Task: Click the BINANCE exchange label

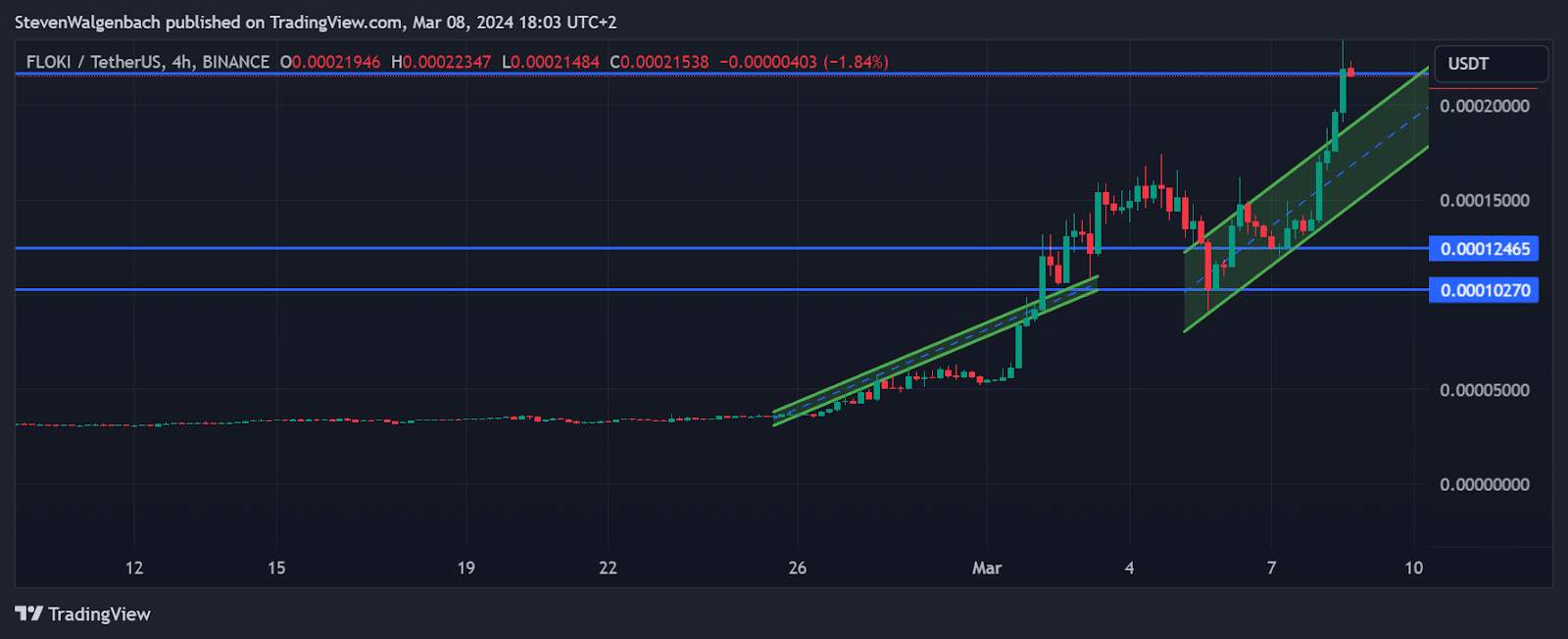Action: [x=235, y=62]
